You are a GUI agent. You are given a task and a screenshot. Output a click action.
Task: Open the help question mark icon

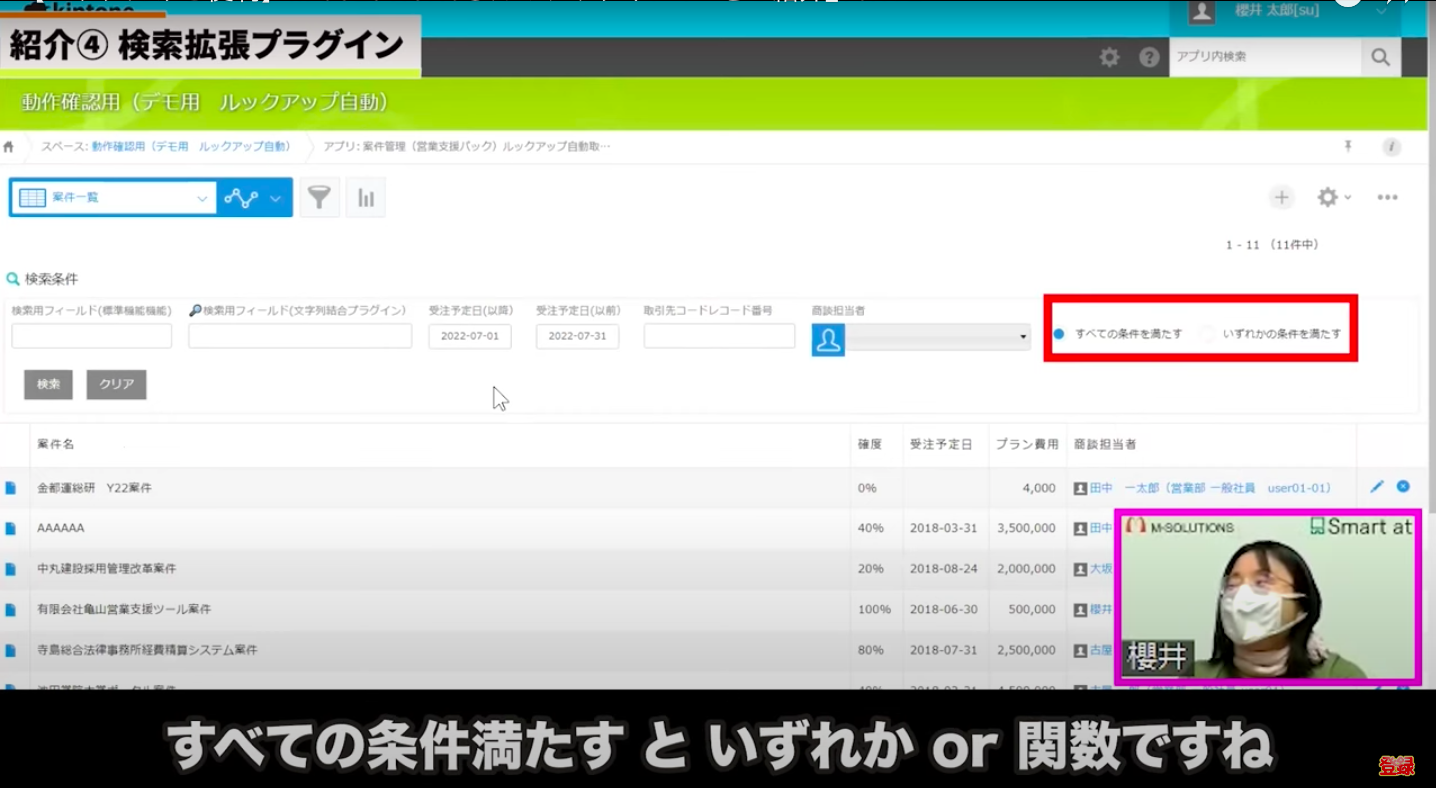click(x=1149, y=57)
